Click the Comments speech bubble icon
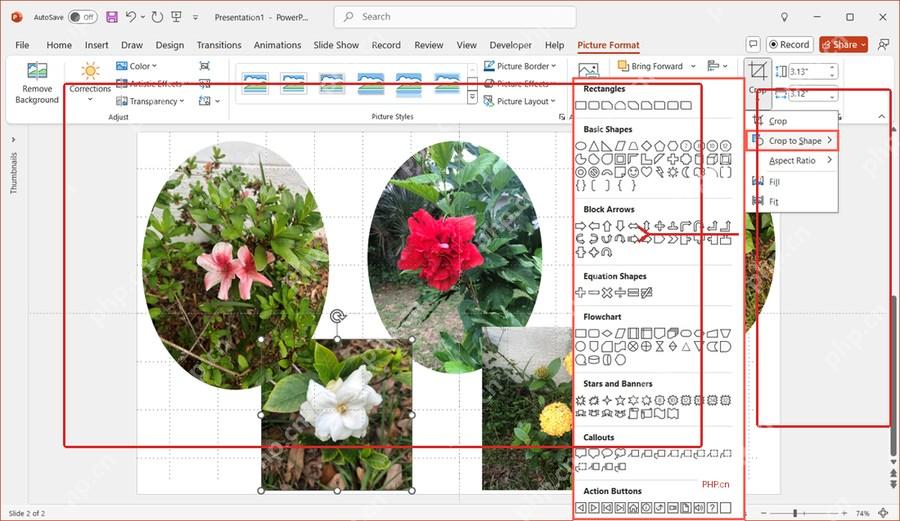Screen dimensions: 900x521 (753, 44)
